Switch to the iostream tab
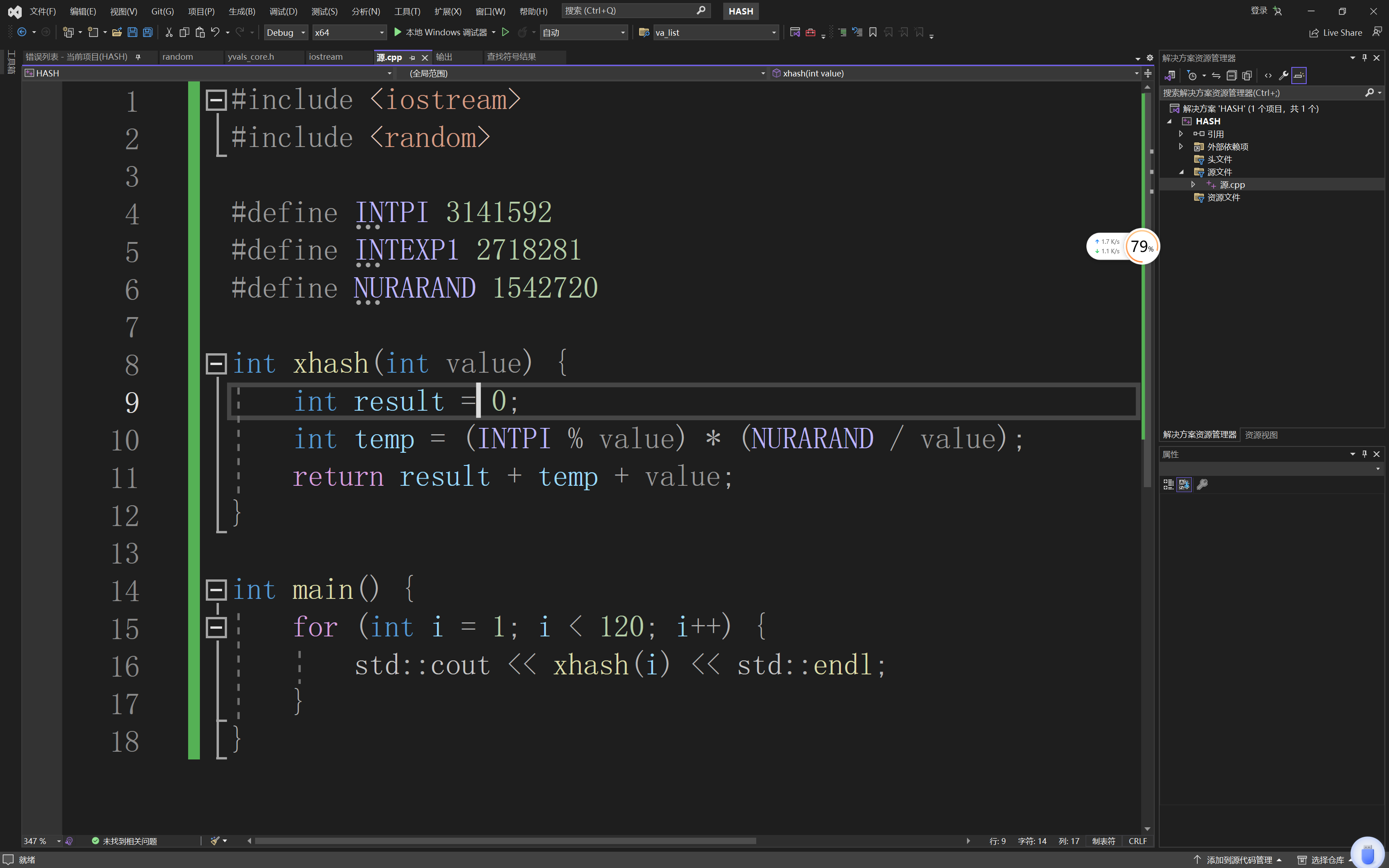The width and height of the screenshot is (1389, 868). pos(326,57)
